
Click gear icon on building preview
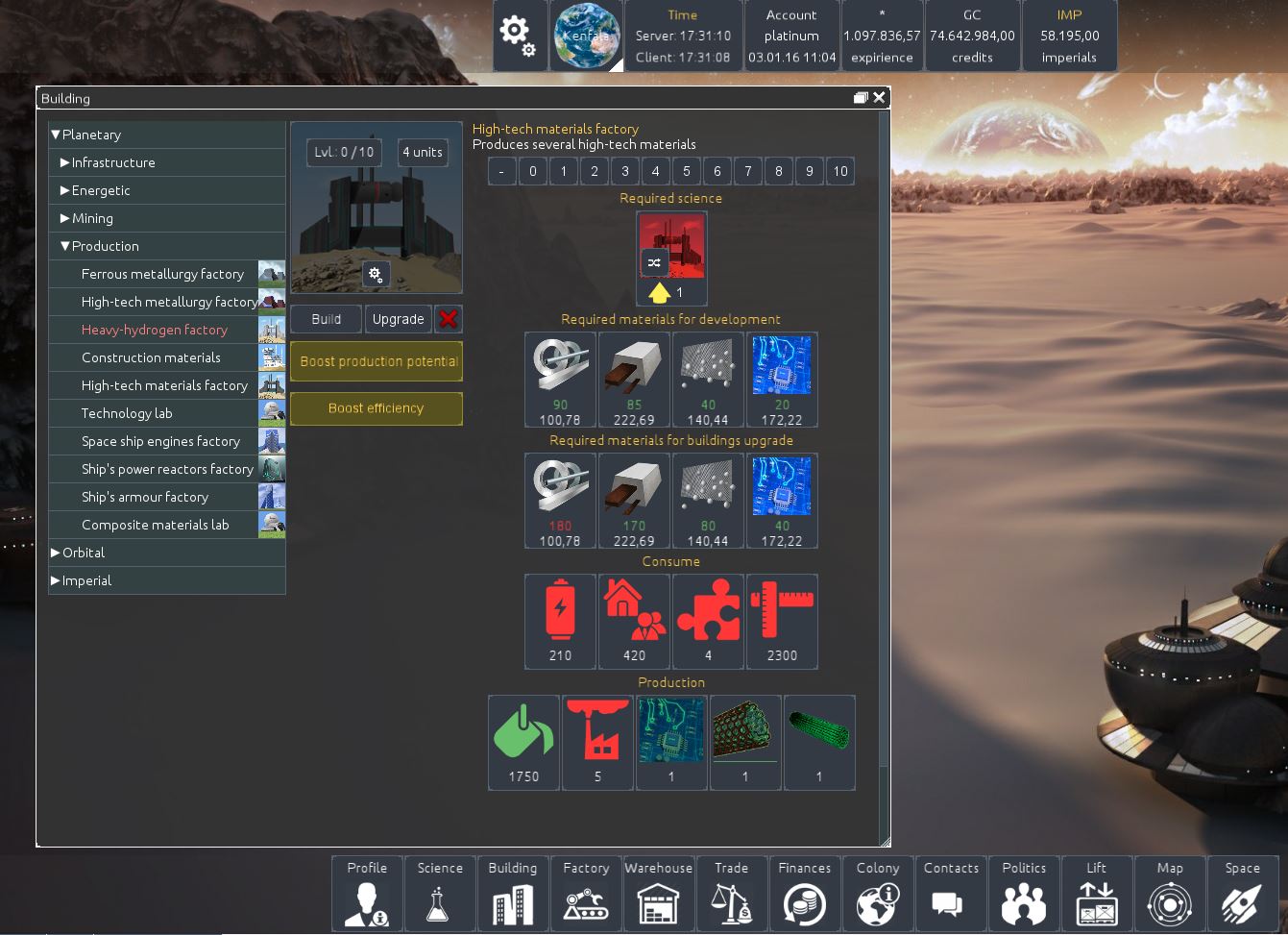[376, 275]
